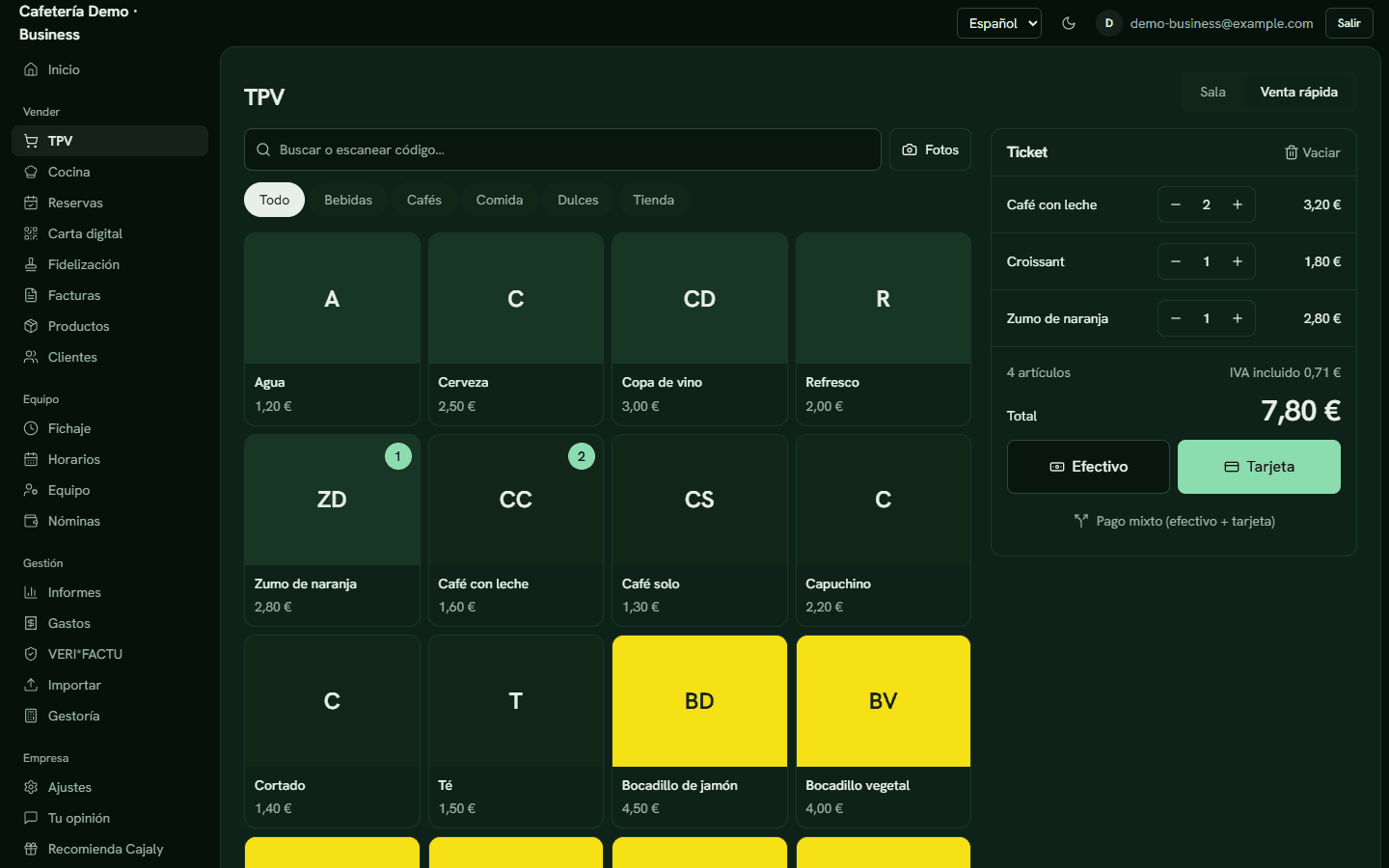Add Agua product to ticket
The width and height of the screenshot is (1389, 868).
coord(332,329)
